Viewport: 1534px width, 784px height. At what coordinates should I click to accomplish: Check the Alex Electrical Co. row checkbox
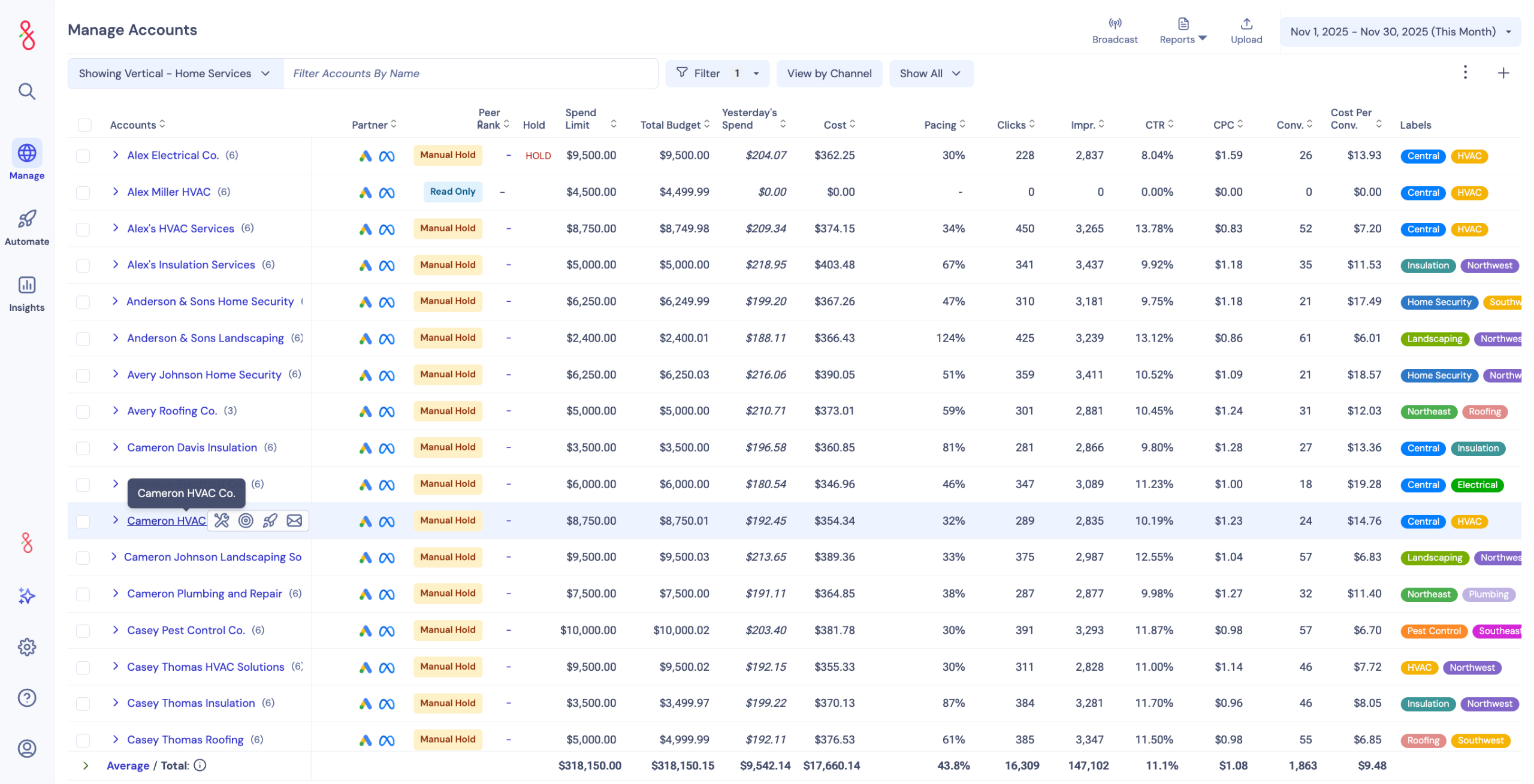(x=83, y=156)
